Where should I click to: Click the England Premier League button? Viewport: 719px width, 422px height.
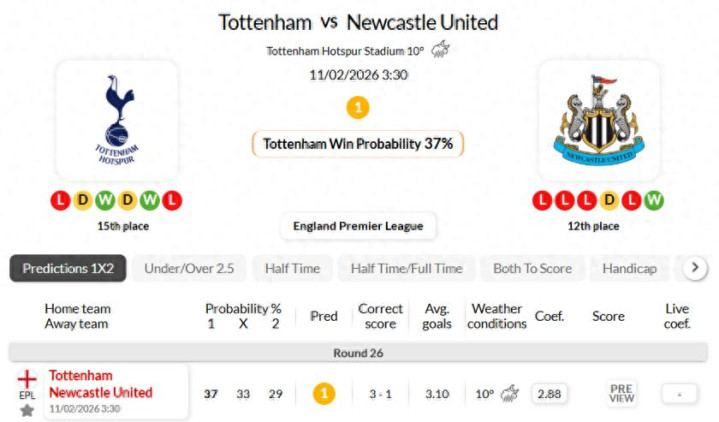pyautogui.click(x=358, y=226)
